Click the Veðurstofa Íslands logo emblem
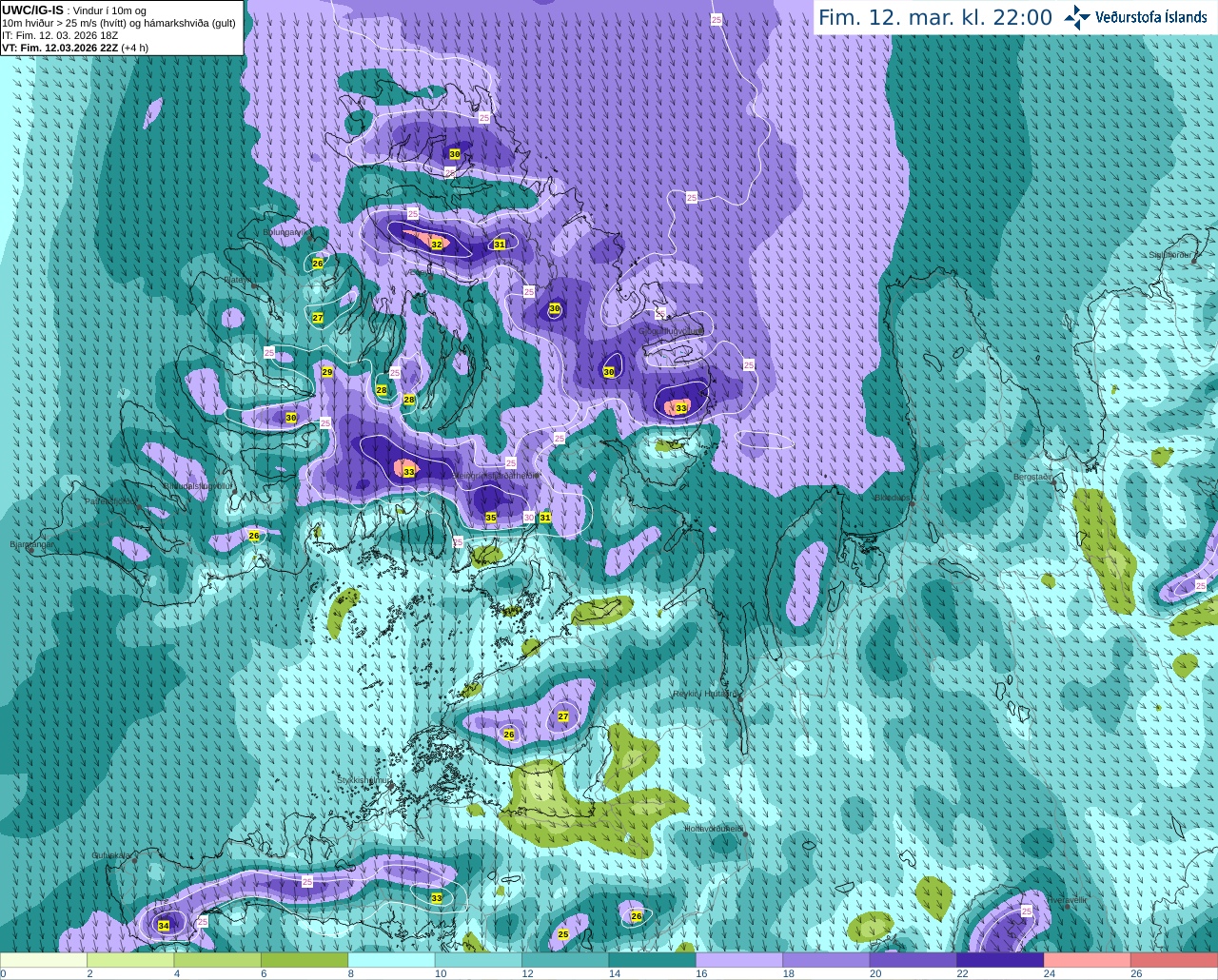Image resolution: width=1218 pixels, height=980 pixels. click(1077, 17)
